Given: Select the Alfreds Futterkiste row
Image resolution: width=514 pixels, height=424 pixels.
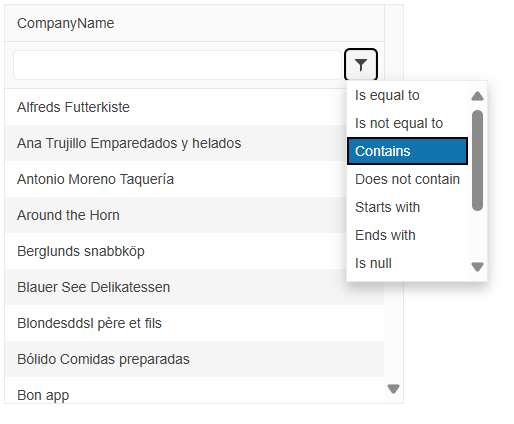Looking at the screenshot, I should coord(176,107).
